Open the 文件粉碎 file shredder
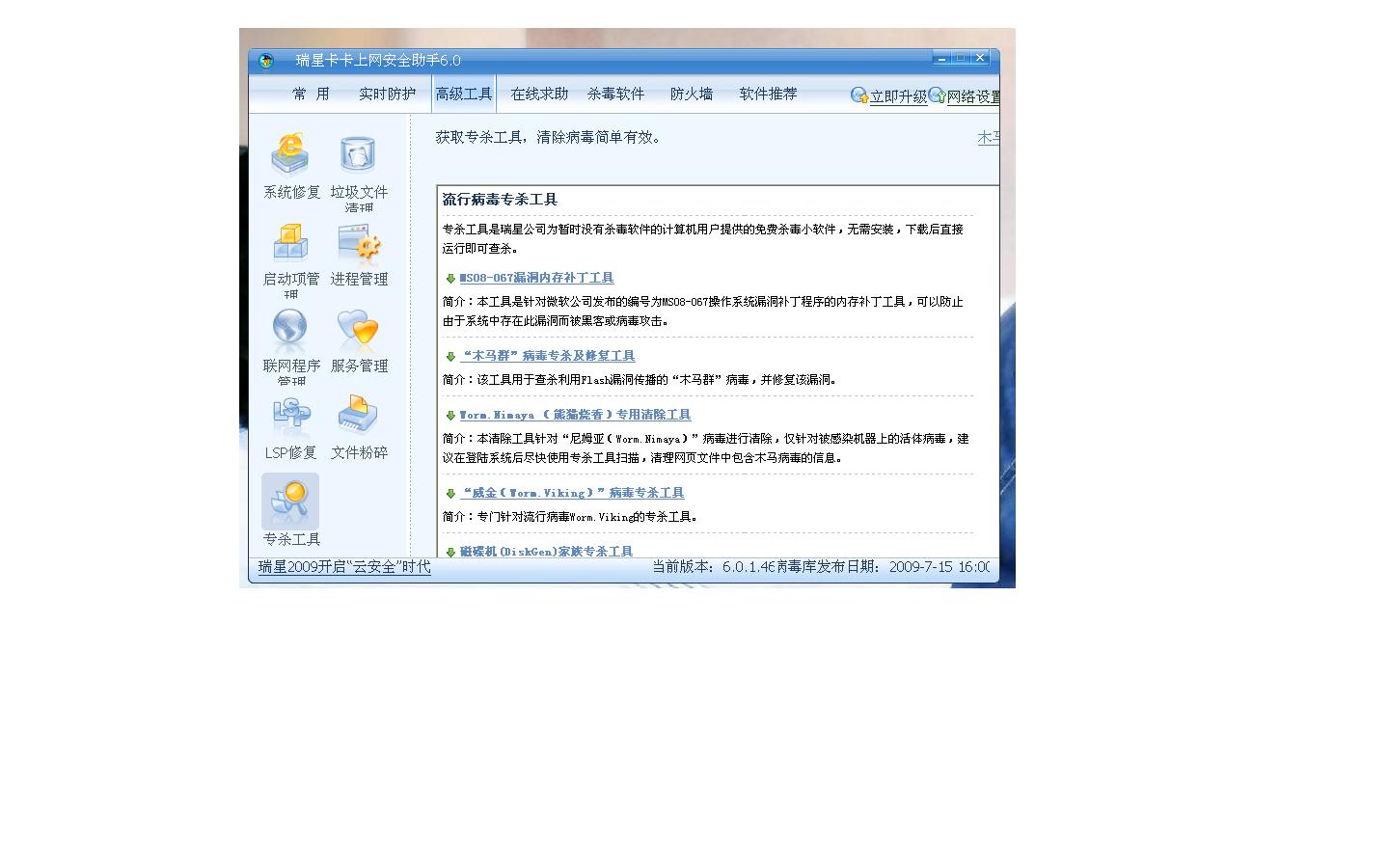The height and width of the screenshot is (868, 1389). [x=359, y=427]
